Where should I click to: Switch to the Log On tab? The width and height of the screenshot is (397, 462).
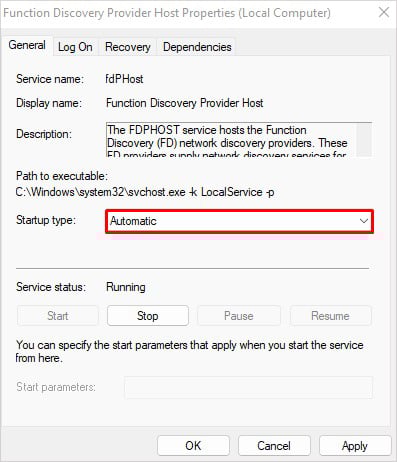(75, 47)
